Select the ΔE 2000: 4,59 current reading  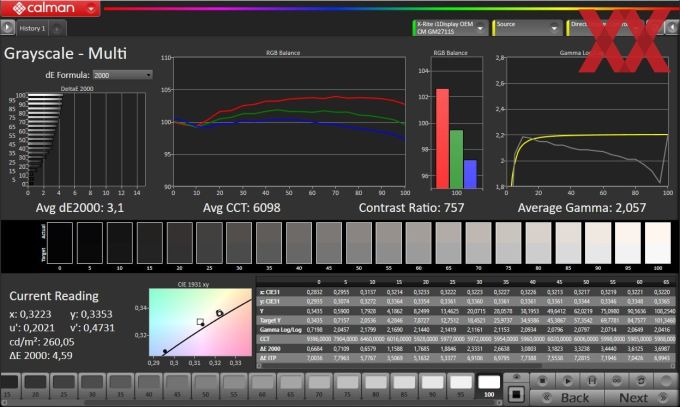[41, 355]
